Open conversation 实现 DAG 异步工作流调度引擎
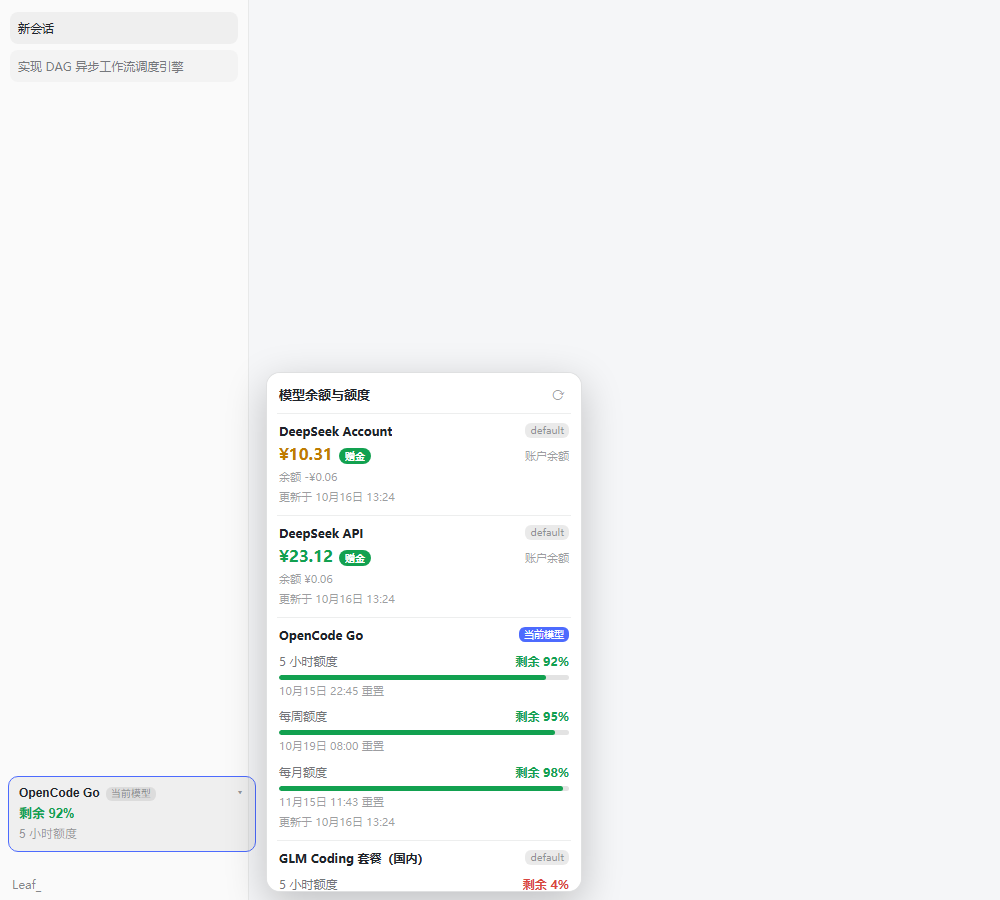The image size is (1000, 900). (x=124, y=66)
